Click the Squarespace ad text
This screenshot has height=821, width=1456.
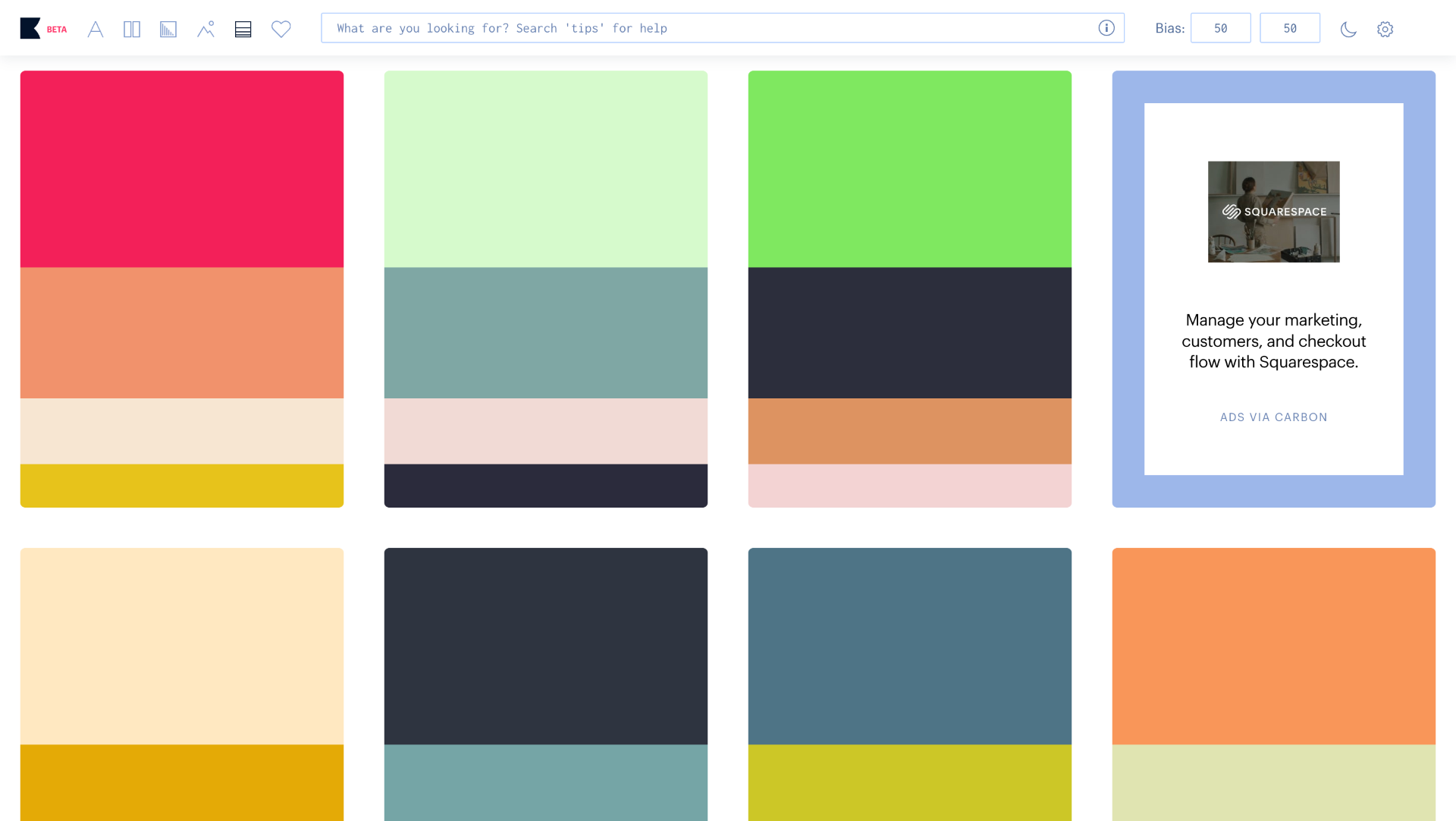1273,341
